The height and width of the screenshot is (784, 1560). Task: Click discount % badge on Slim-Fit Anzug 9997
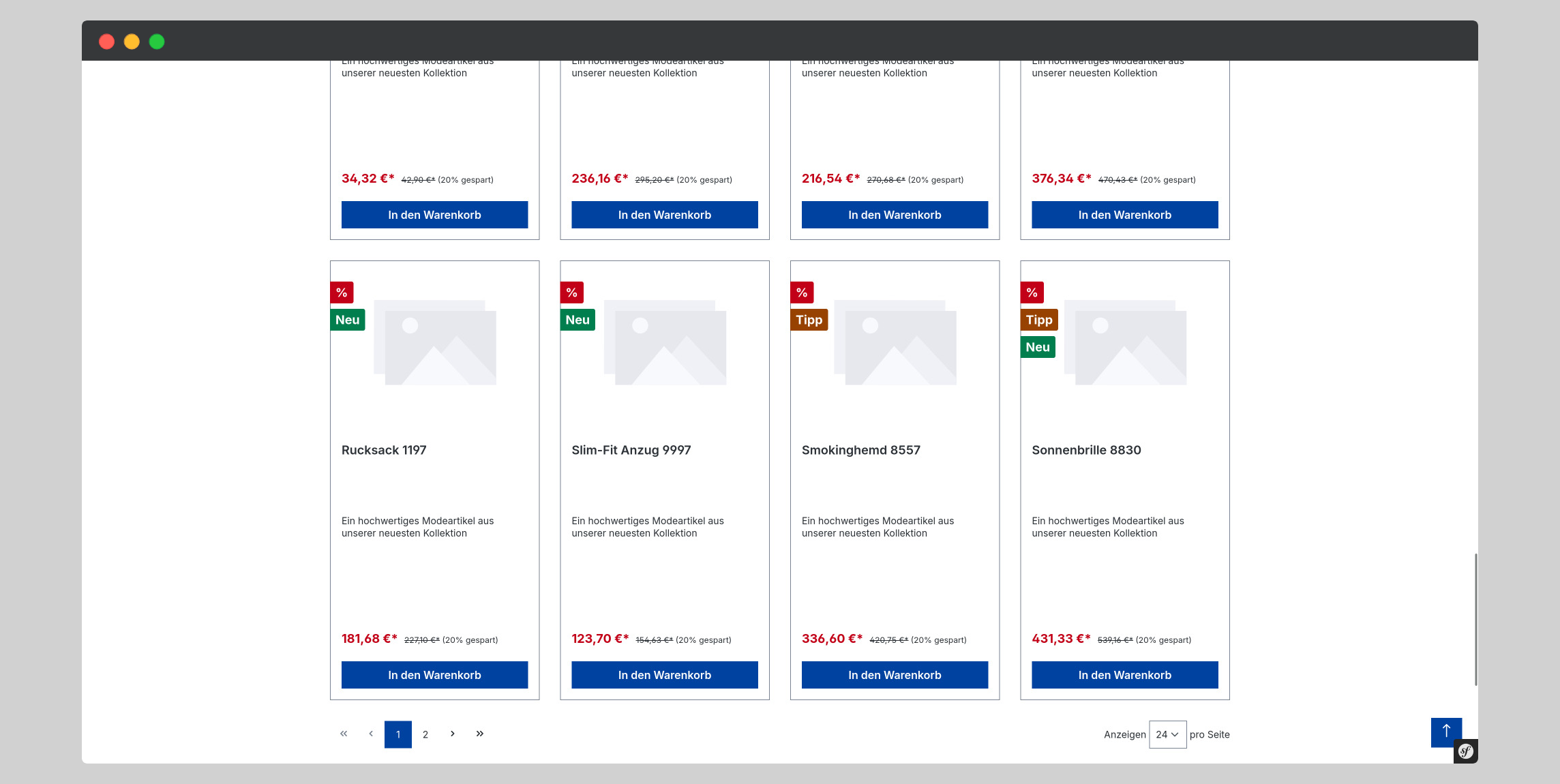coord(572,292)
